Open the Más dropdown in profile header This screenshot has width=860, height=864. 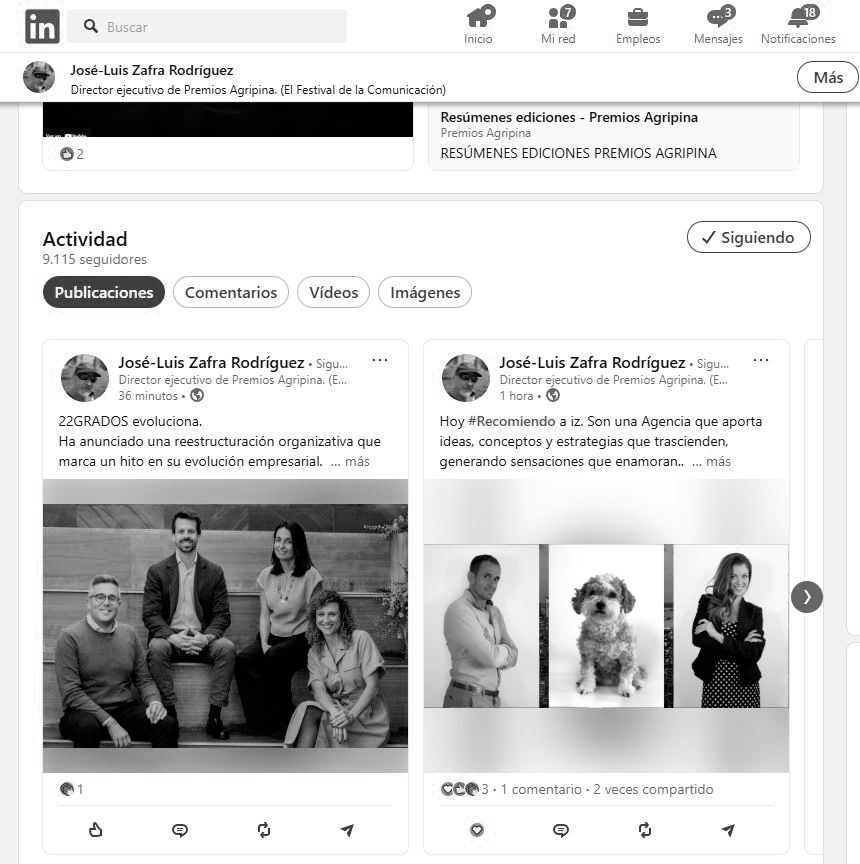pyautogui.click(x=827, y=77)
